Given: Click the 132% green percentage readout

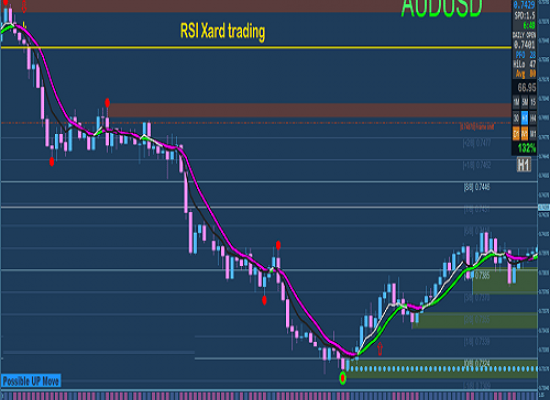Looking at the screenshot, I should click(527, 148).
